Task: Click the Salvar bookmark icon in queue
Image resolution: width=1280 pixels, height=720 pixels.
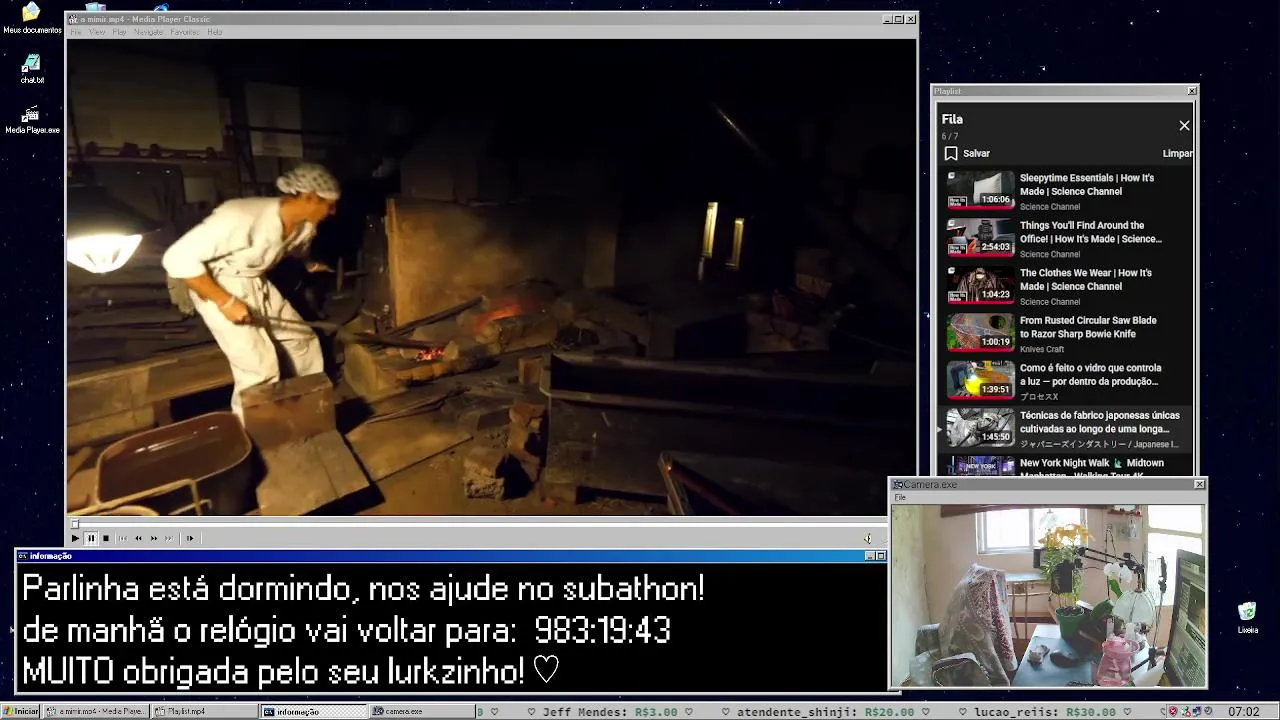Action: pos(951,154)
